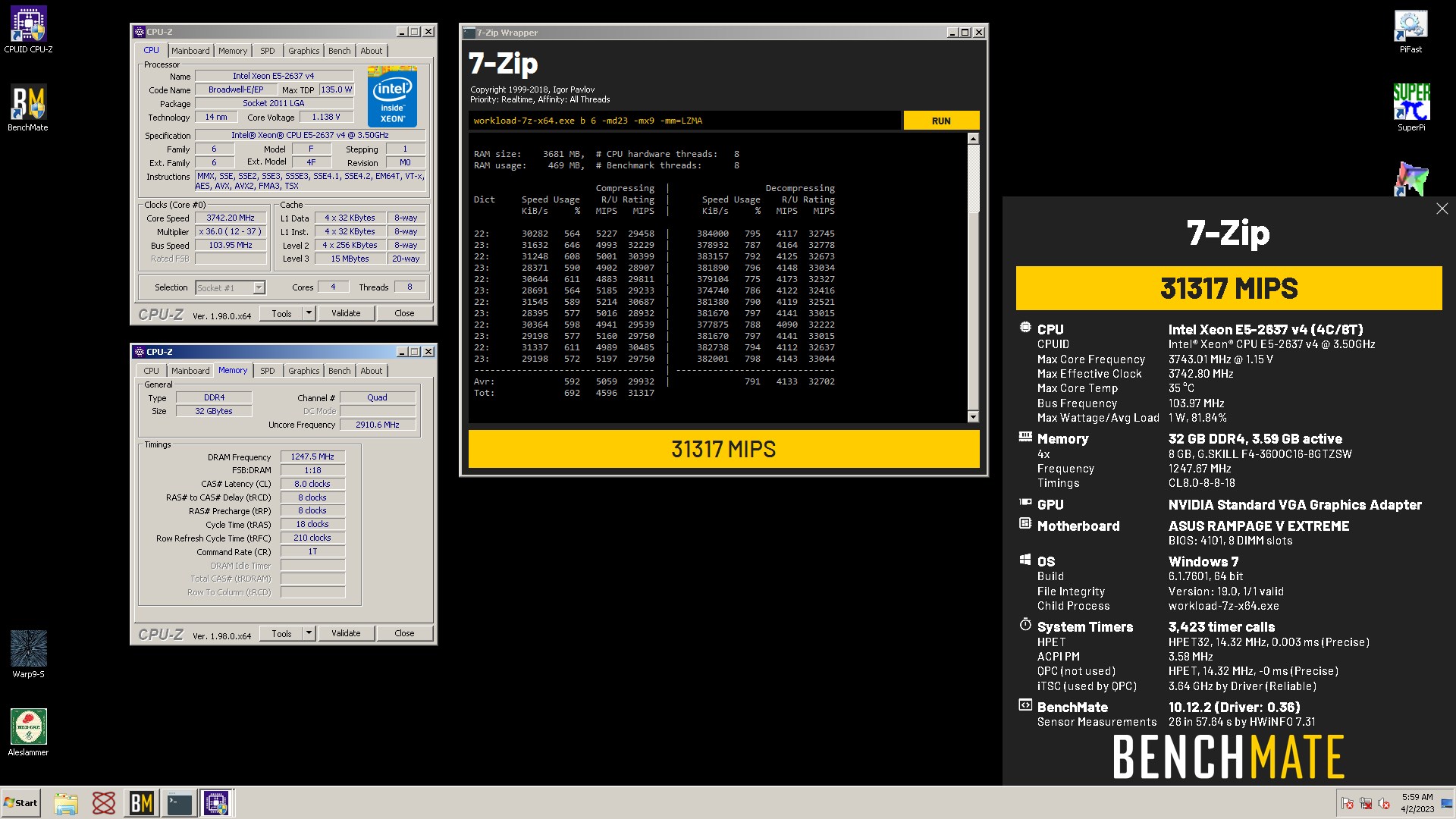Click the red atom taskbar icon
The height and width of the screenshot is (819, 1456).
[x=104, y=803]
